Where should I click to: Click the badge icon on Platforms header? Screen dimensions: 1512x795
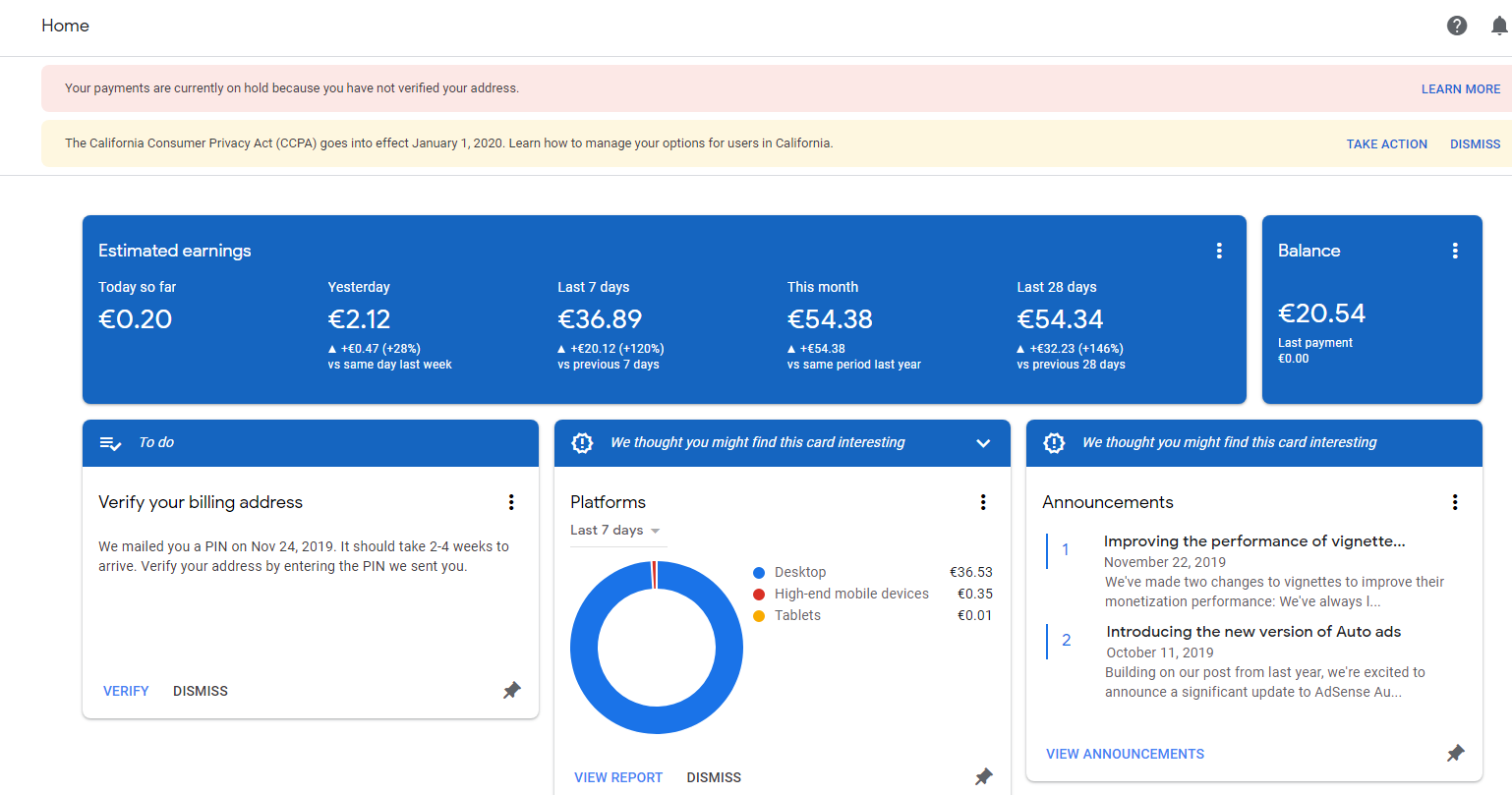[x=582, y=443]
